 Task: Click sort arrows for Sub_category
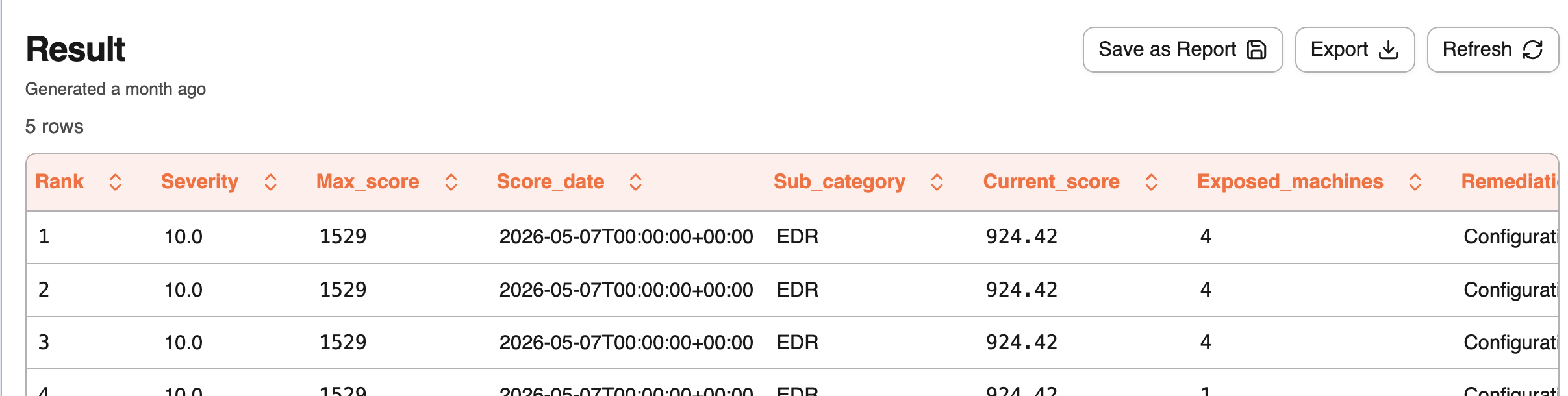pos(937,182)
